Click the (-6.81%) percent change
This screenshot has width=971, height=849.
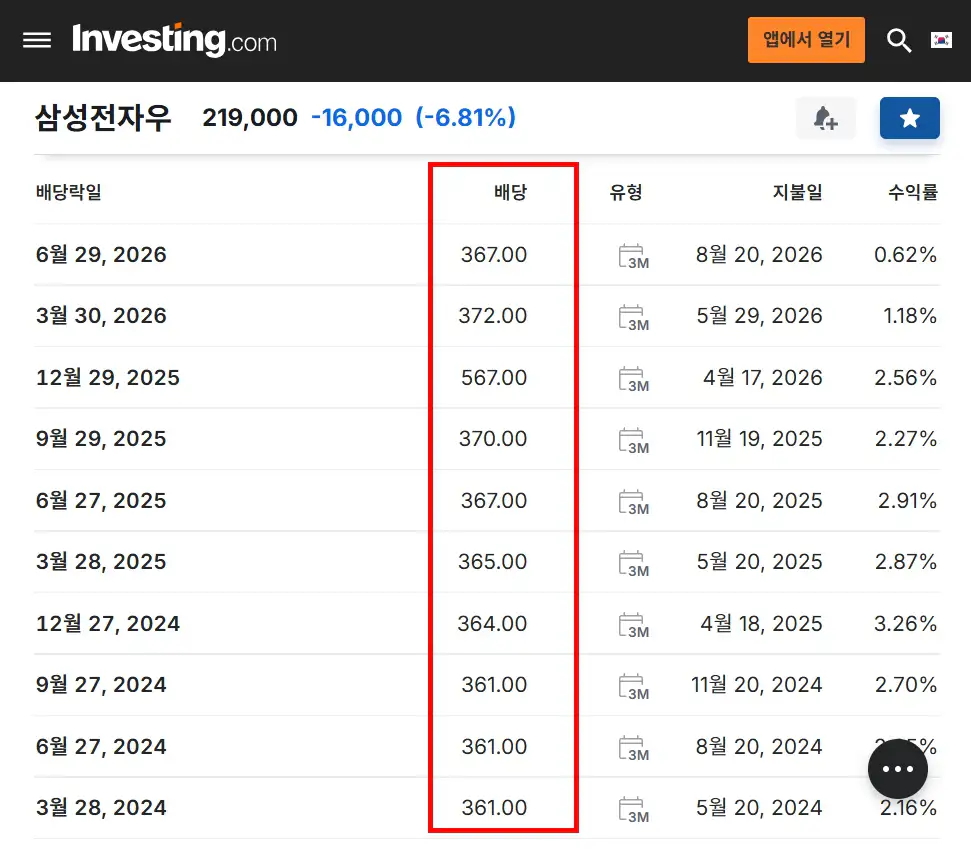(466, 118)
